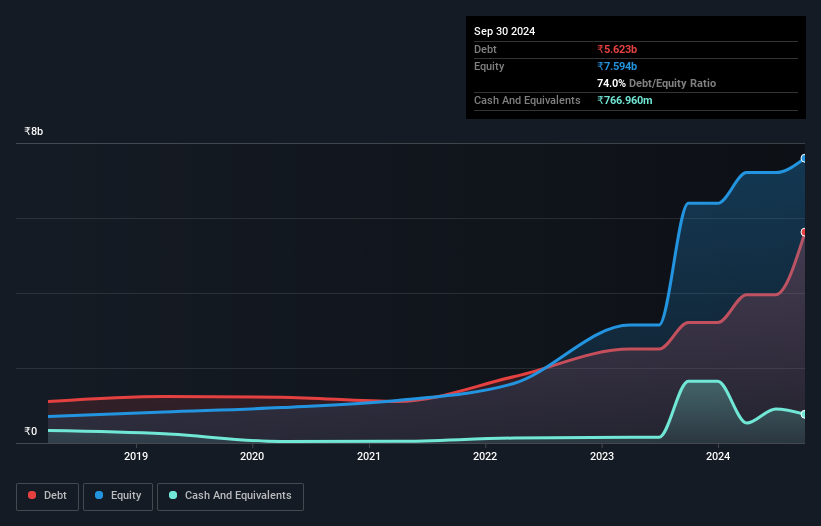821x526 pixels.
Task: Click the Debt label in tooltip
Action: [485, 49]
